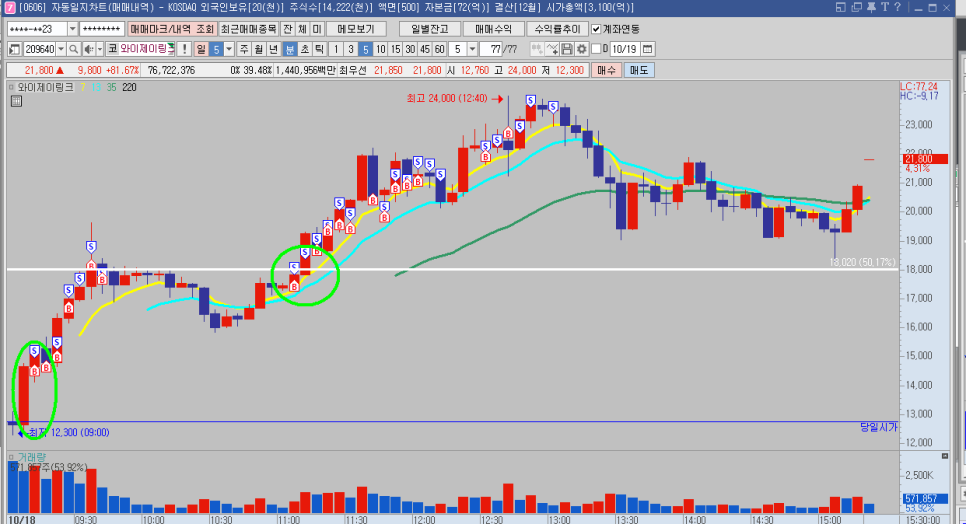Viewport: 966px width, 524px height.
Task: Toggle the 계좌연동 checkbox
Action: click(x=596, y=29)
